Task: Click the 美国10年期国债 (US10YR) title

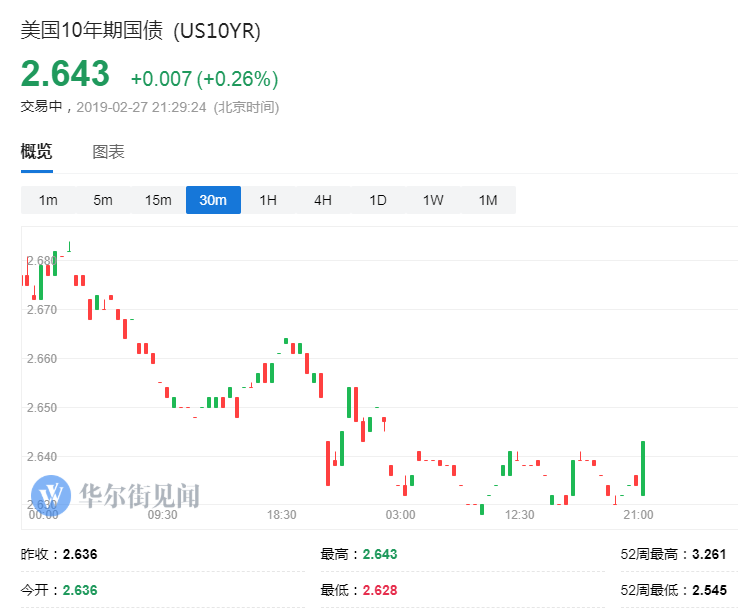Action: 140,31
